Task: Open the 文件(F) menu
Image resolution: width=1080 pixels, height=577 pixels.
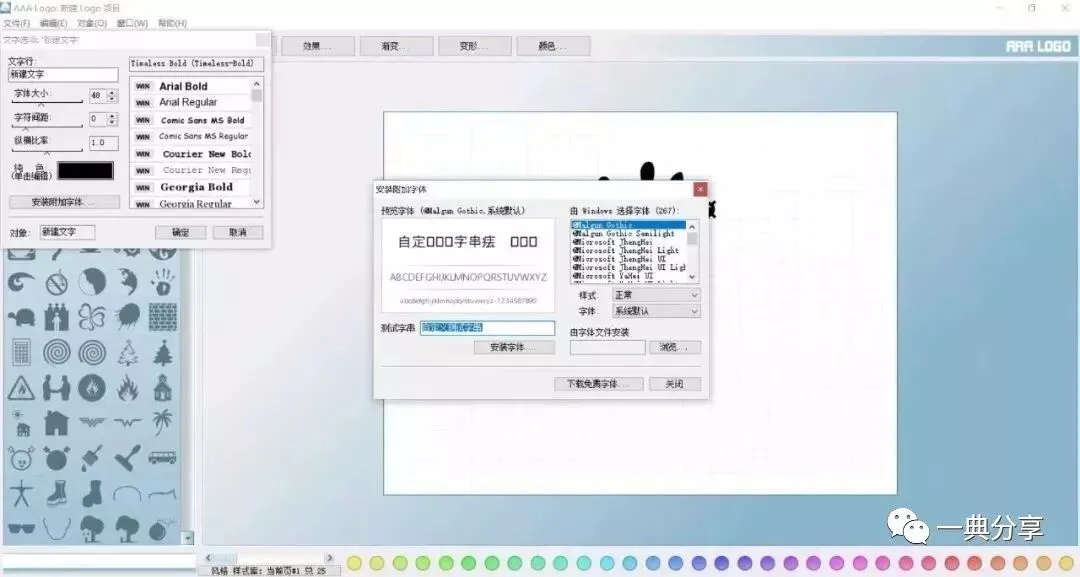Action: pyautogui.click(x=17, y=23)
